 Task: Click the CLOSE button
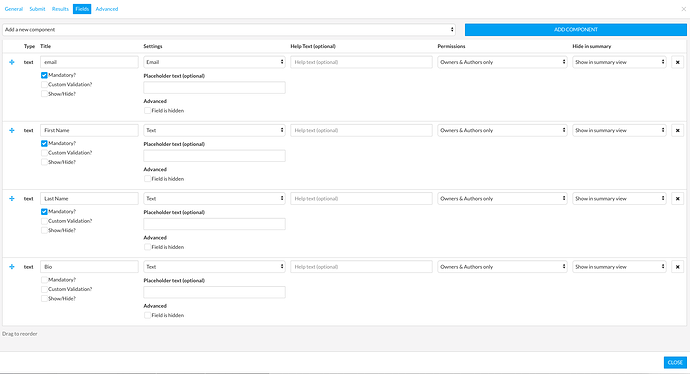point(675,362)
